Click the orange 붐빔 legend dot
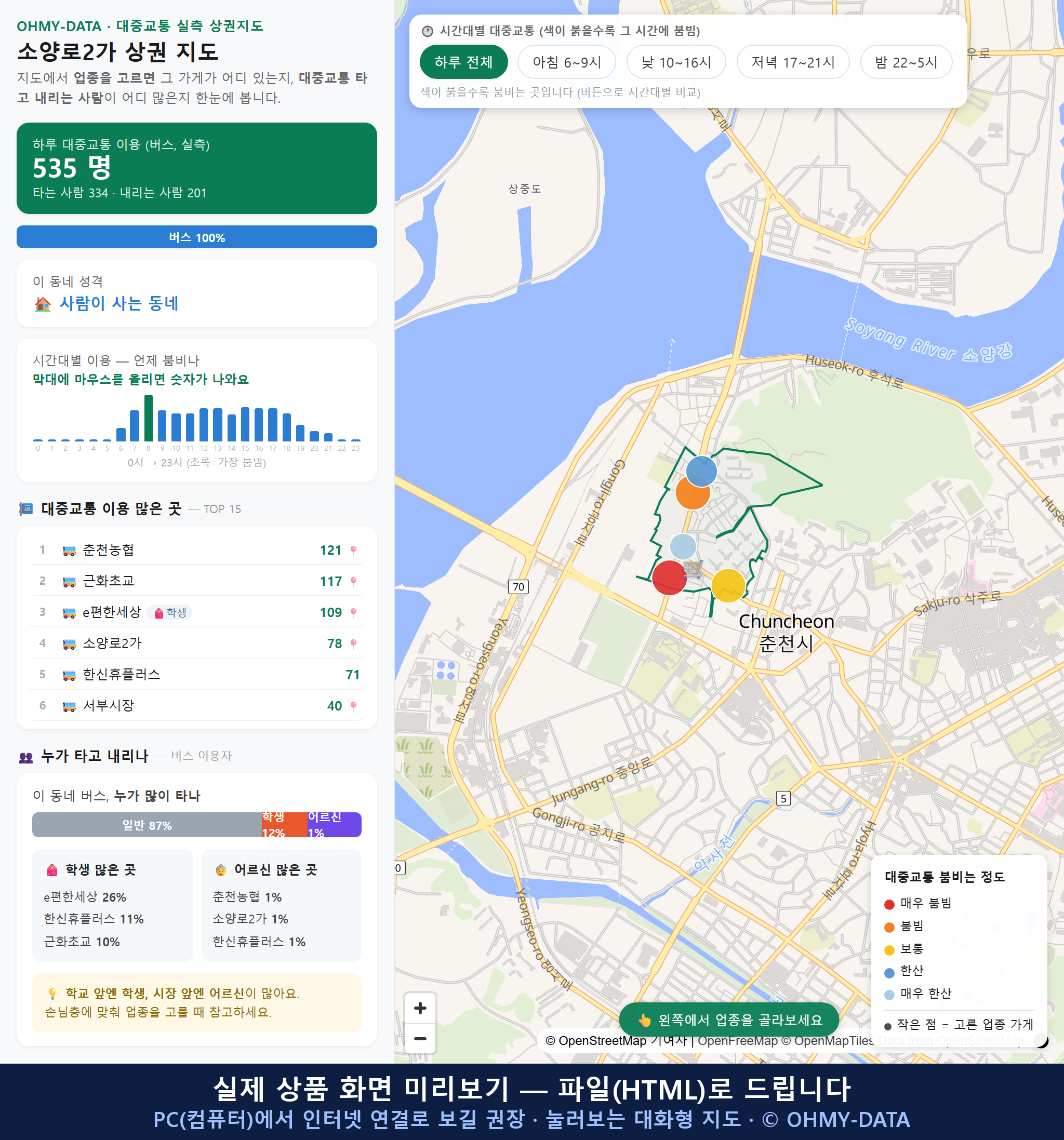Image resolution: width=1064 pixels, height=1140 pixels. tap(889, 927)
